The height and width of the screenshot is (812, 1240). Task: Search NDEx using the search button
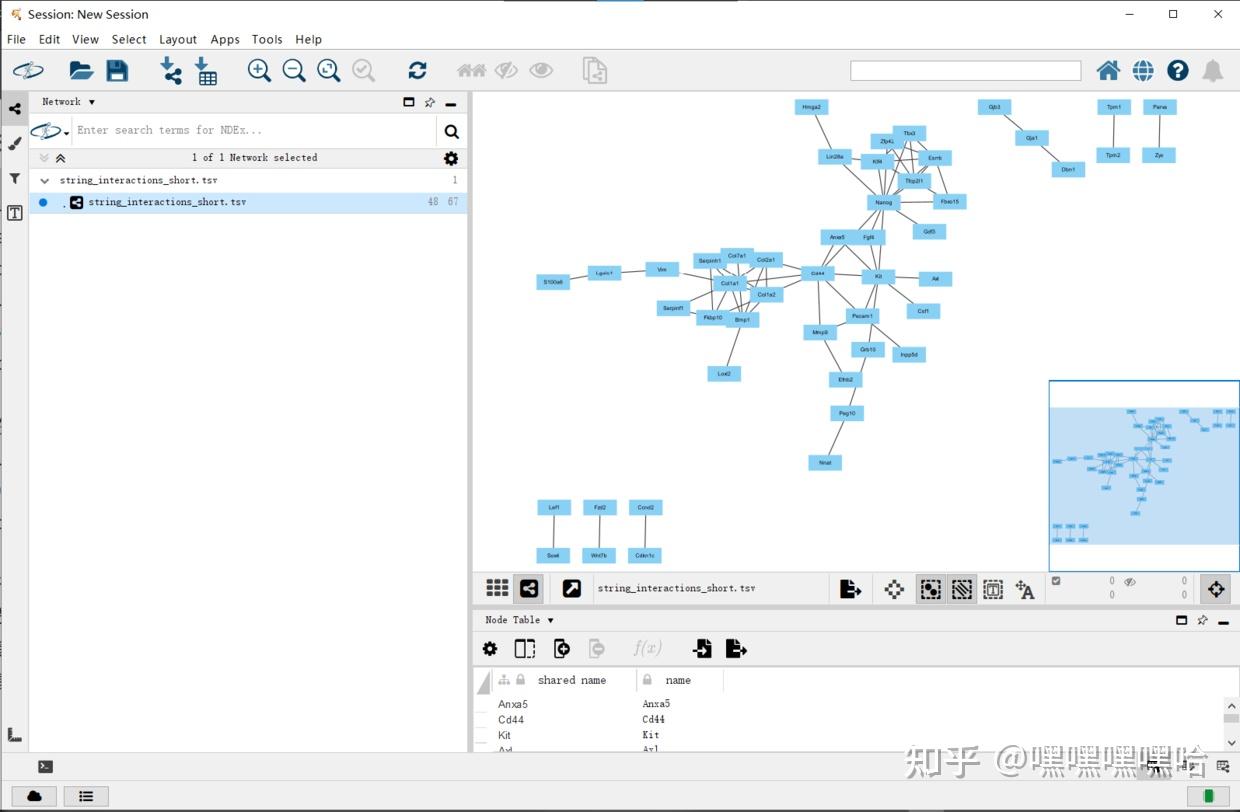coord(452,131)
